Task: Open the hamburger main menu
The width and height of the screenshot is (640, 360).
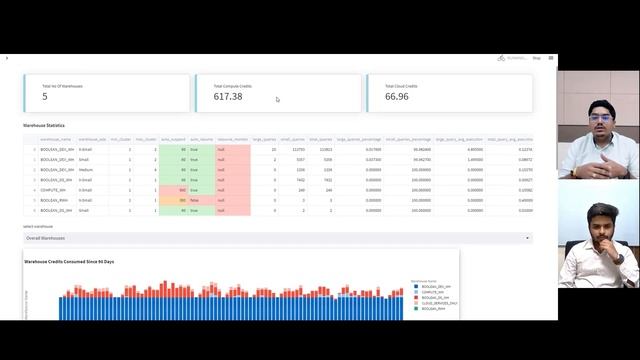Action: coord(551,58)
